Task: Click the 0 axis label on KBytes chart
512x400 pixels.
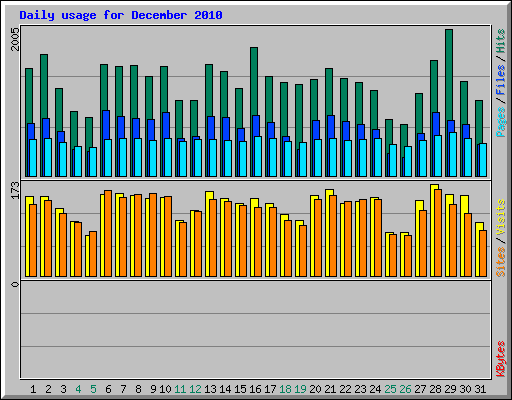Action: coord(15,284)
